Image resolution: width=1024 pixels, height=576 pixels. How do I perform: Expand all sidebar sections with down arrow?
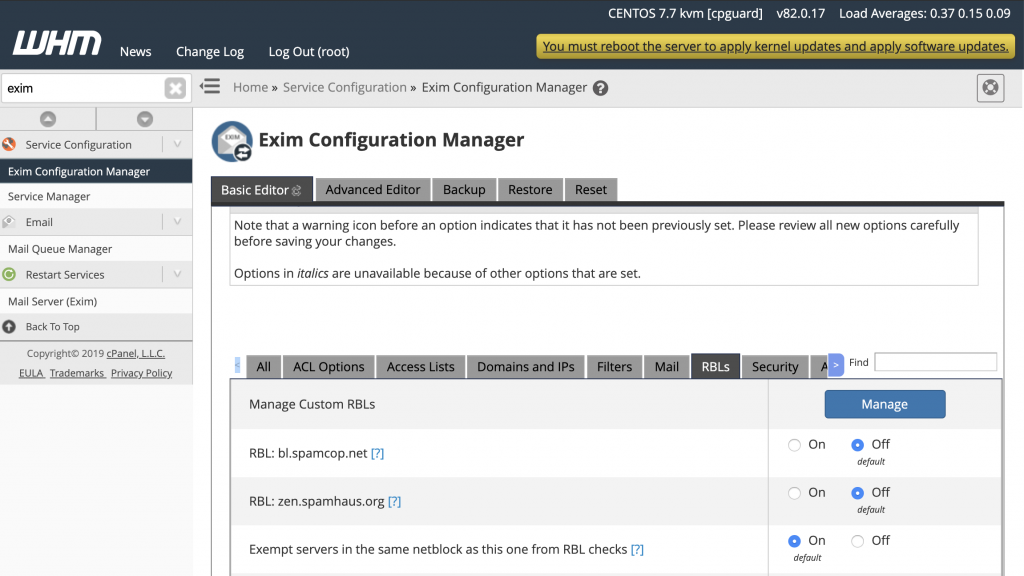145,119
